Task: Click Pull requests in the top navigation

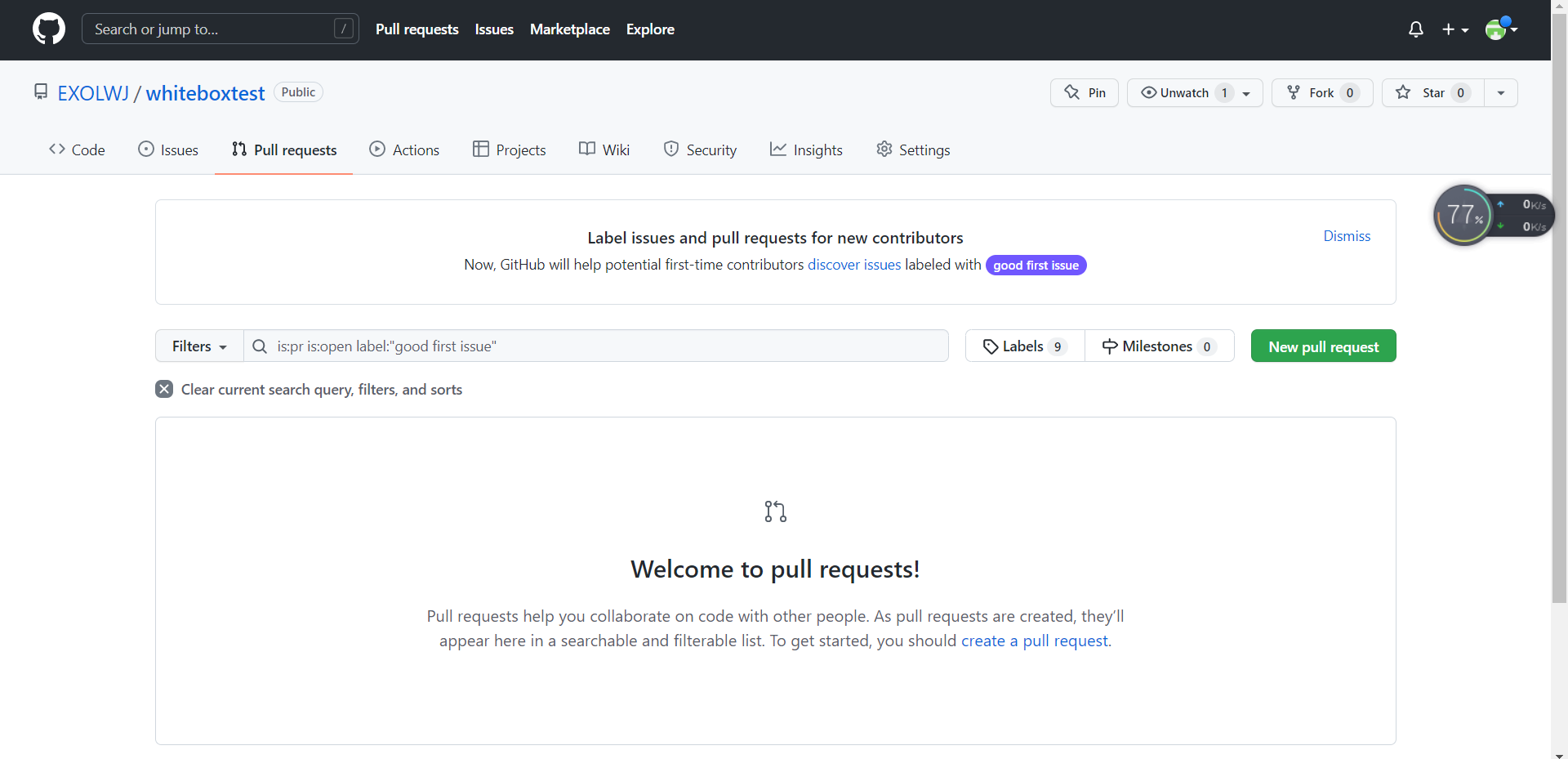Action: (x=417, y=29)
